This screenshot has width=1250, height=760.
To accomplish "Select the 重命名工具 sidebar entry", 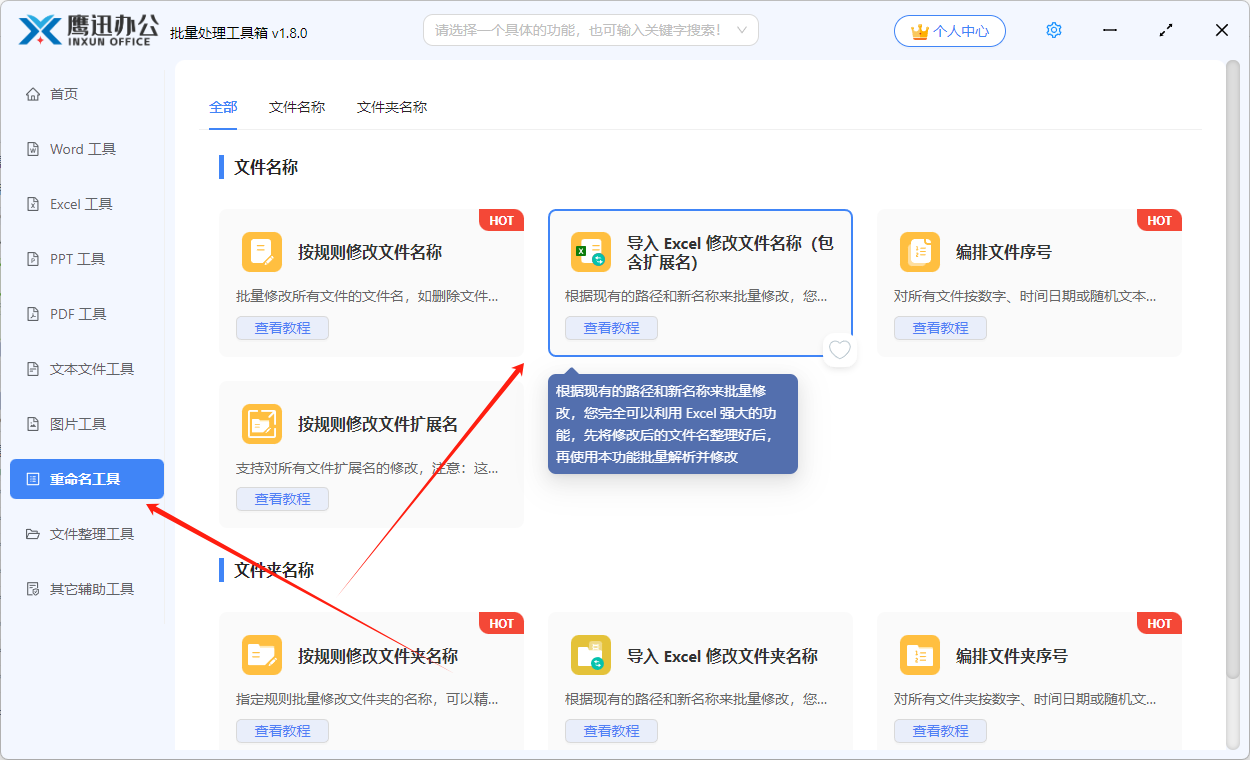I will [88, 478].
